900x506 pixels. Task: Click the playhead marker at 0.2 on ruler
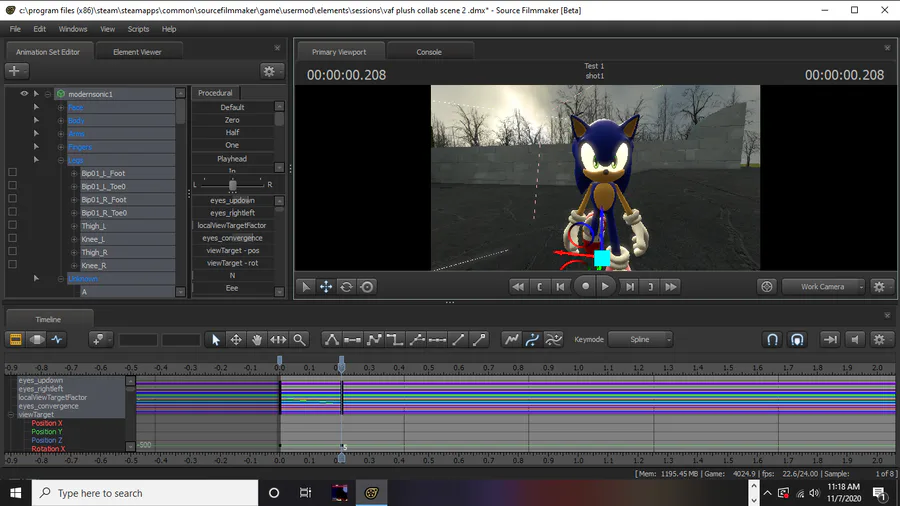click(x=342, y=364)
